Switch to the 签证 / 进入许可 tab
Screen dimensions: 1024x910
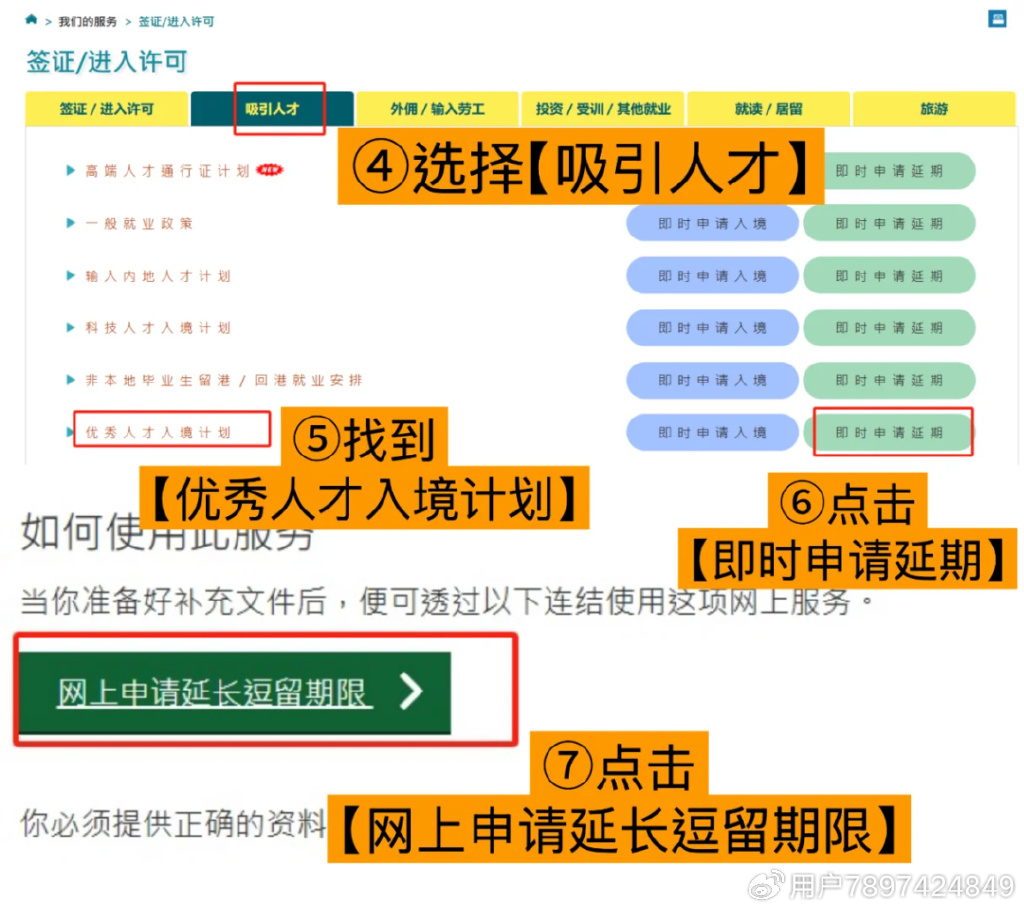106,108
